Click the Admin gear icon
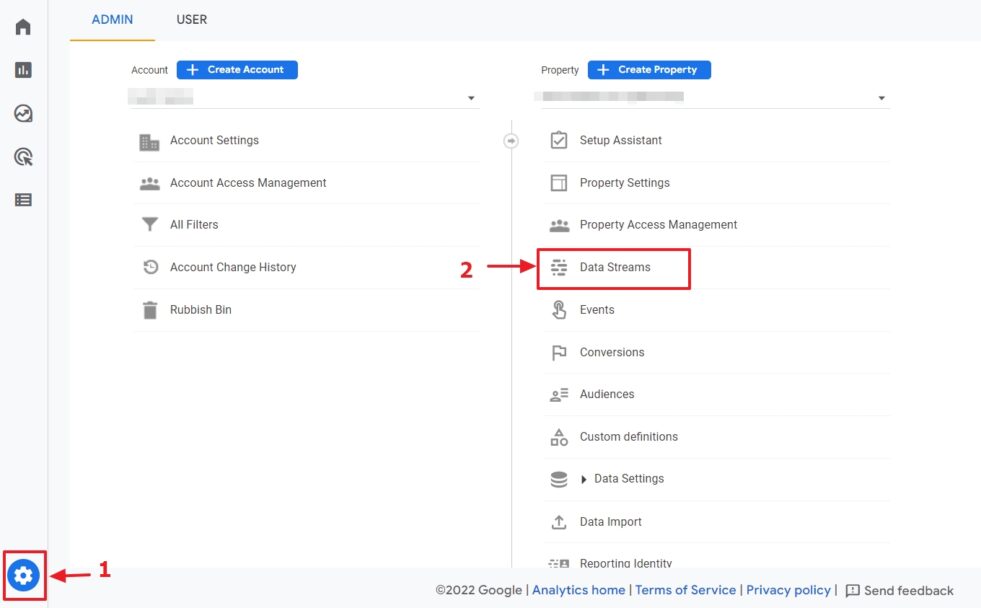Screen dimensions: 981x608 (24, 575)
